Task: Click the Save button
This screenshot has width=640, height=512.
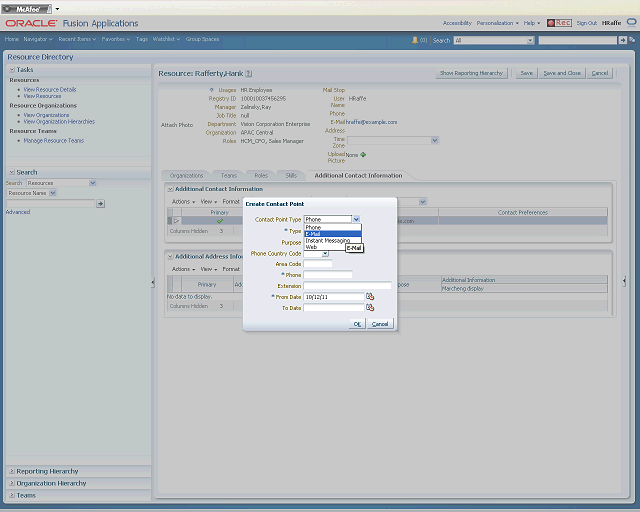Action: [527, 73]
